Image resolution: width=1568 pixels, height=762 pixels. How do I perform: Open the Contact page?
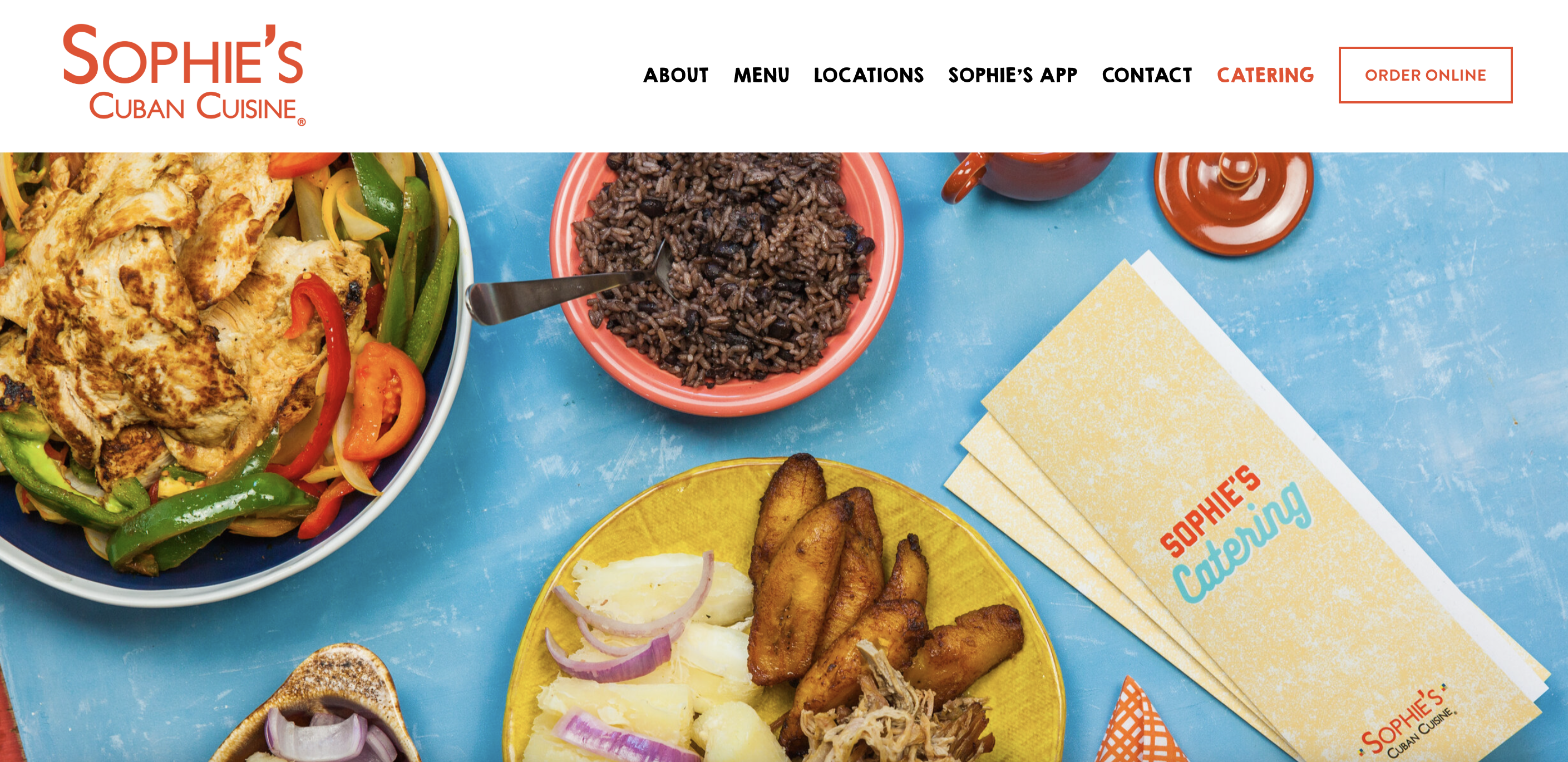click(x=1147, y=75)
